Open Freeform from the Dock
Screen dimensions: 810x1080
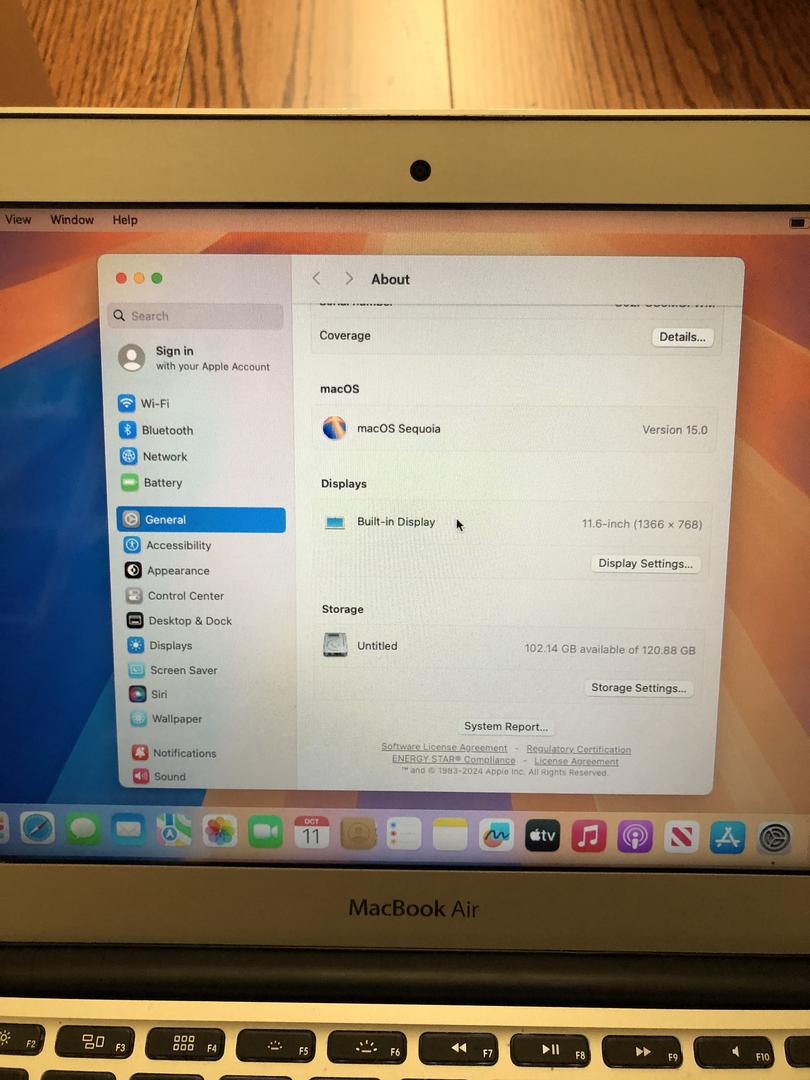point(496,835)
